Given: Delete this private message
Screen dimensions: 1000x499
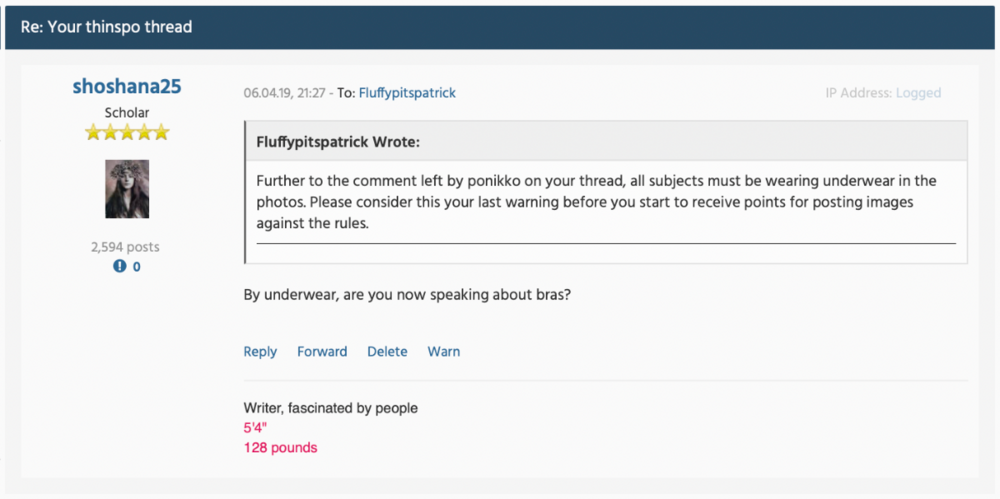Looking at the screenshot, I should point(387,352).
